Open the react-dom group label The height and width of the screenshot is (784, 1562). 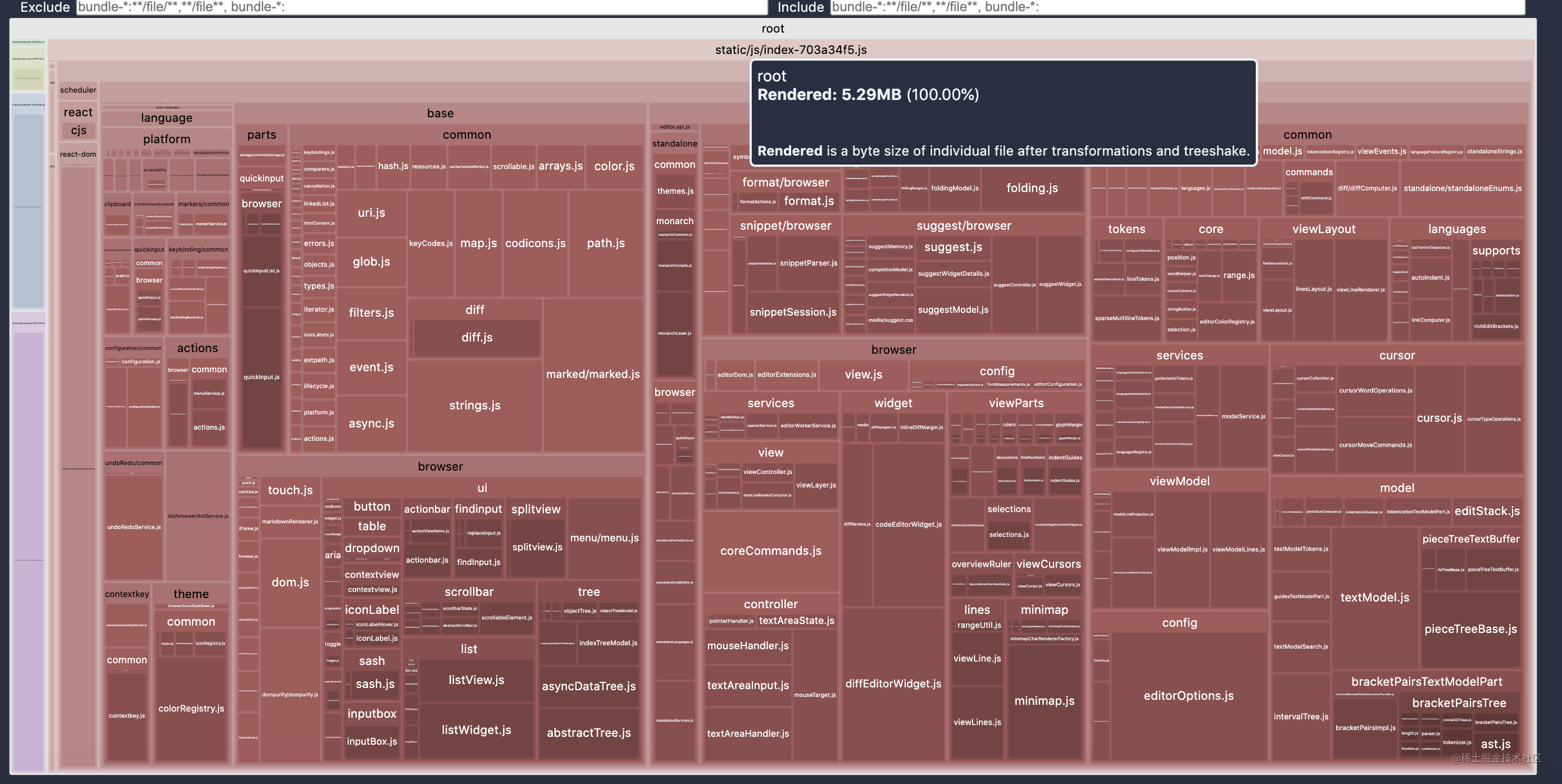(x=78, y=154)
